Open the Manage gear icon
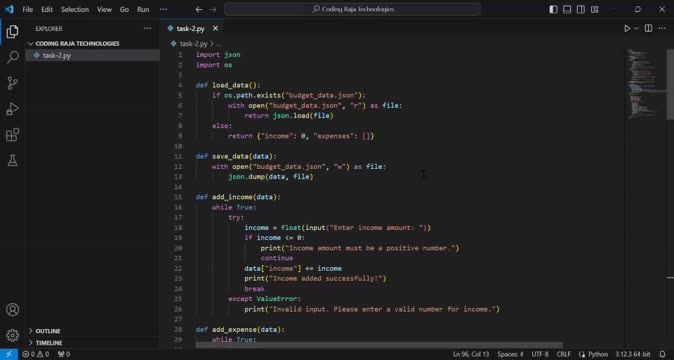The height and width of the screenshot is (360, 674). click(12, 335)
